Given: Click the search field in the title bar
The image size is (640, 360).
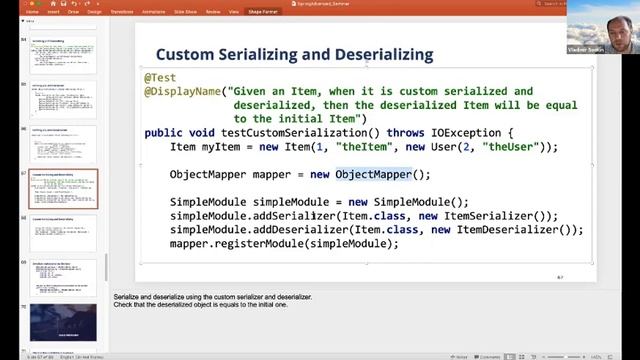Looking at the screenshot, I should (551, 4).
